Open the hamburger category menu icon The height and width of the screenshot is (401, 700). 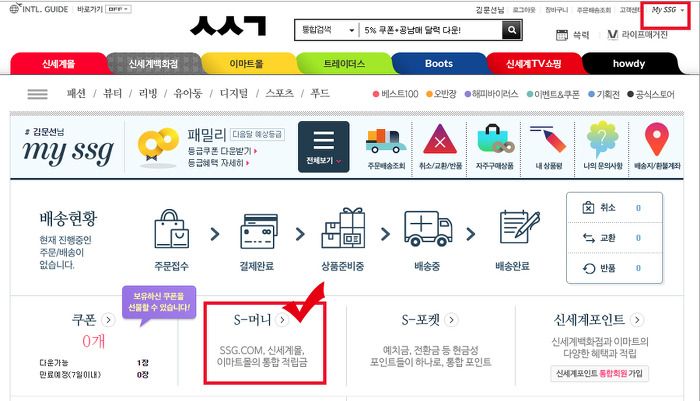click(38, 94)
